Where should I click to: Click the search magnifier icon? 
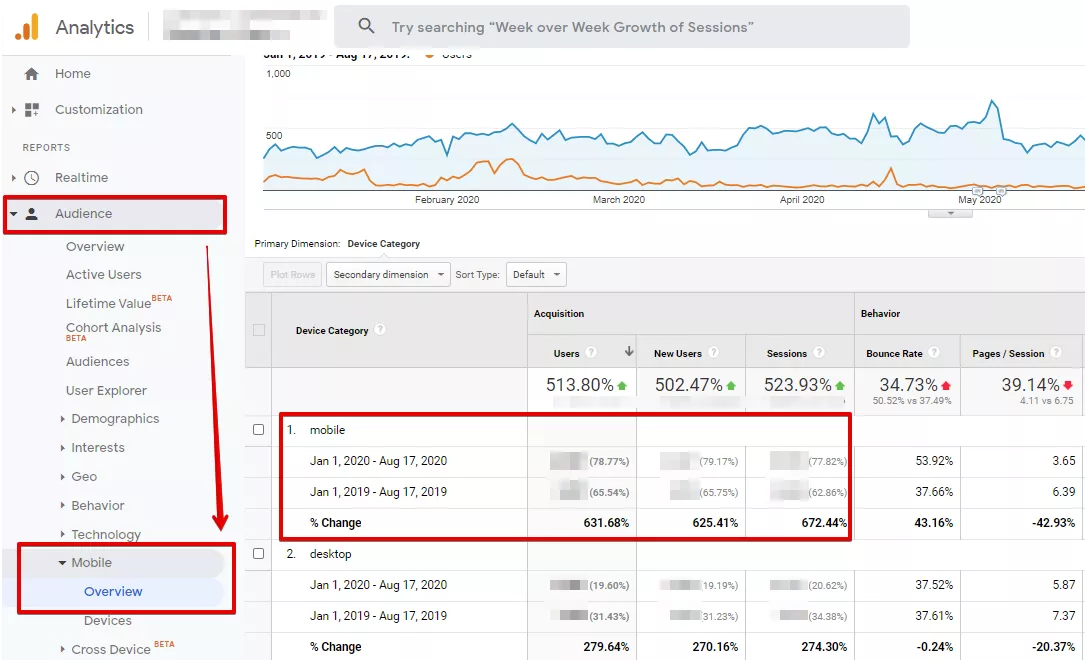(366, 26)
